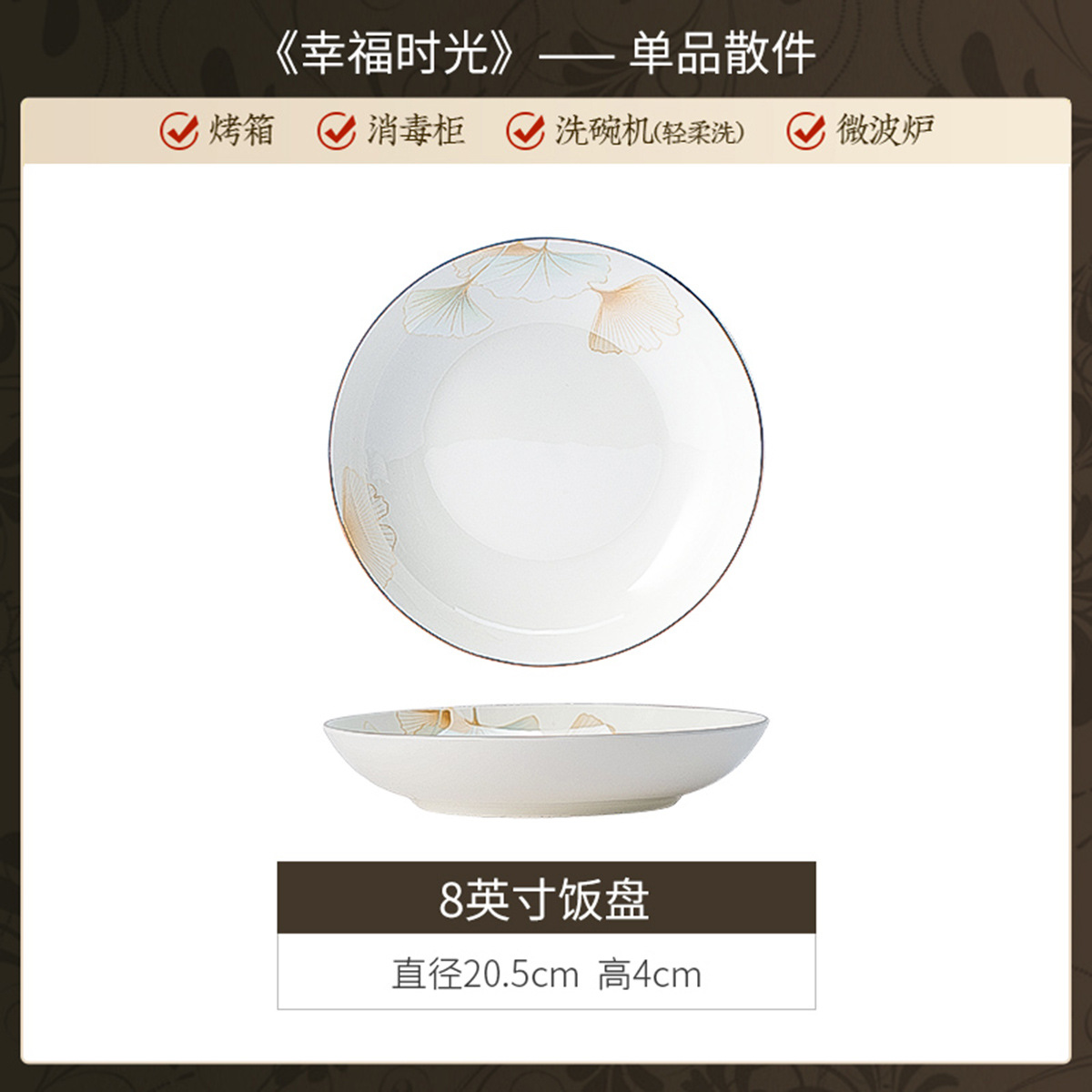Click the red checkmark beside 洗碗机
The width and height of the screenshot is (1092, 1092).
[526, 131]
